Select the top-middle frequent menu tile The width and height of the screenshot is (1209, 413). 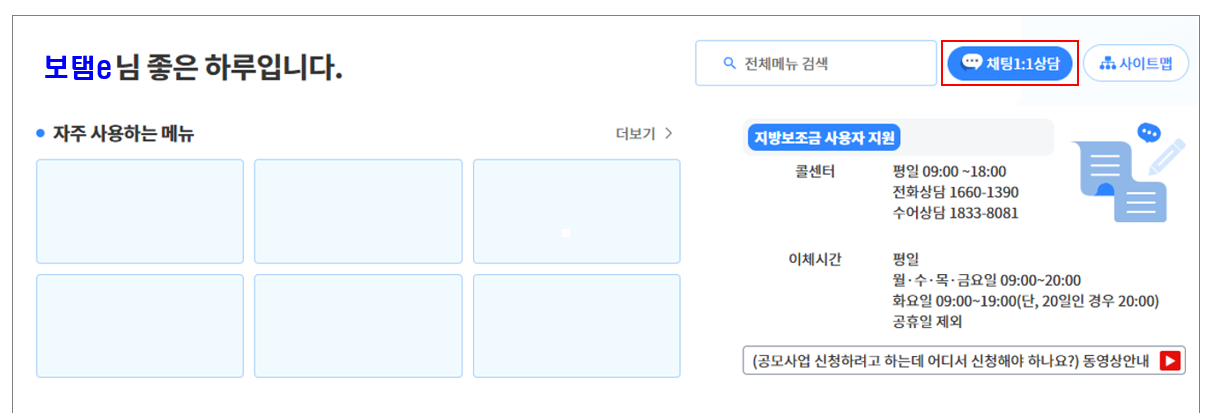tap(358, 211)
